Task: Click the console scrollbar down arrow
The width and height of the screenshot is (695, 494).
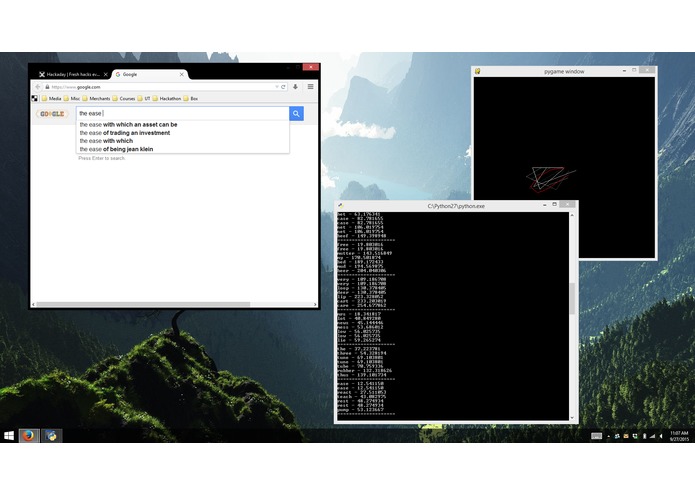Action: point(572,417)
